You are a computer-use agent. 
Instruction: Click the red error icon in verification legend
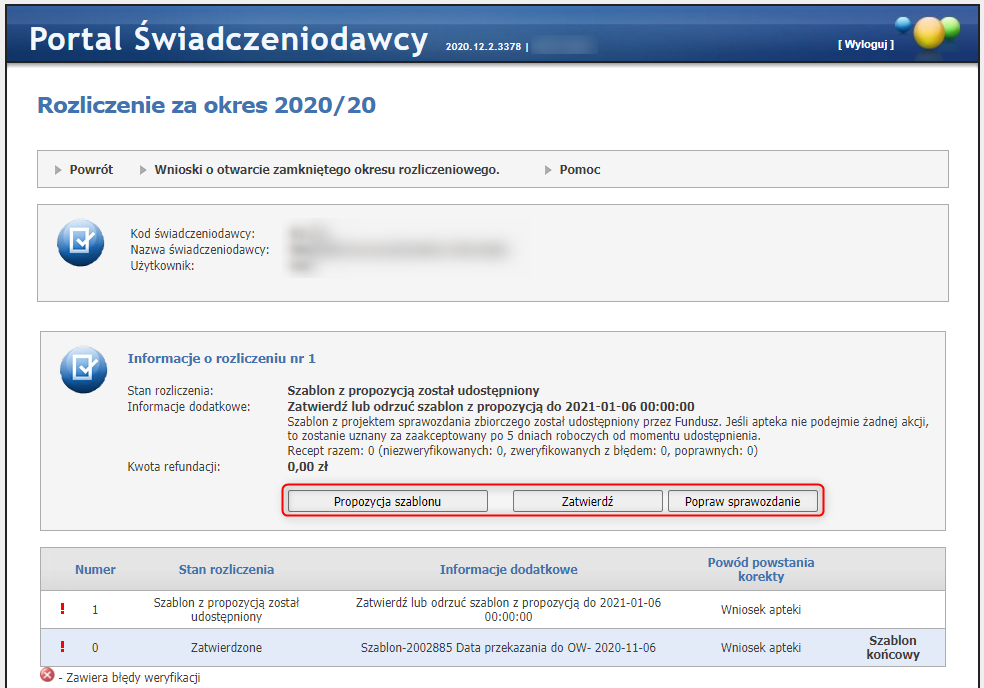point(45,676)
